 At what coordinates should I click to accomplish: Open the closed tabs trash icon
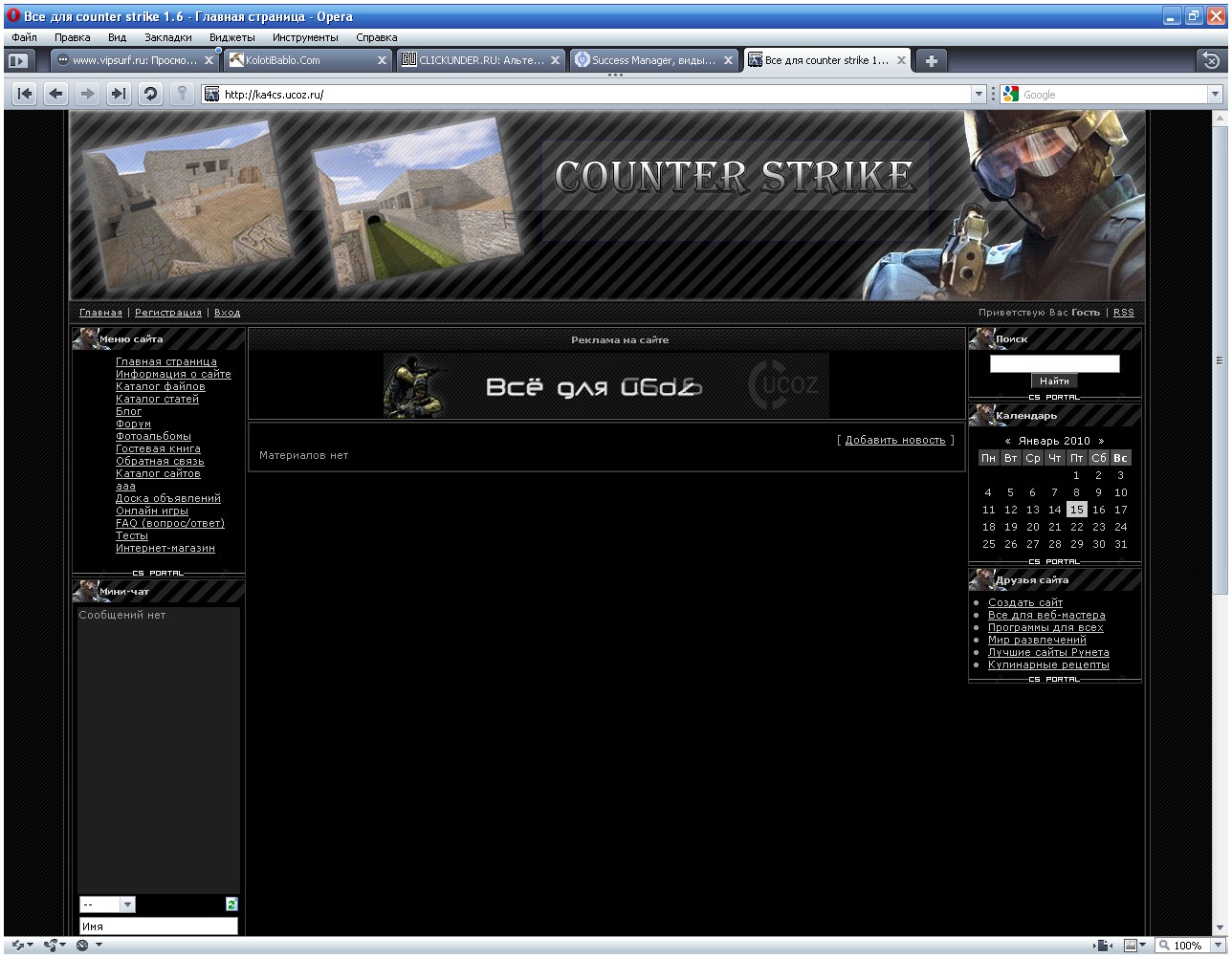coord(1210,60)
